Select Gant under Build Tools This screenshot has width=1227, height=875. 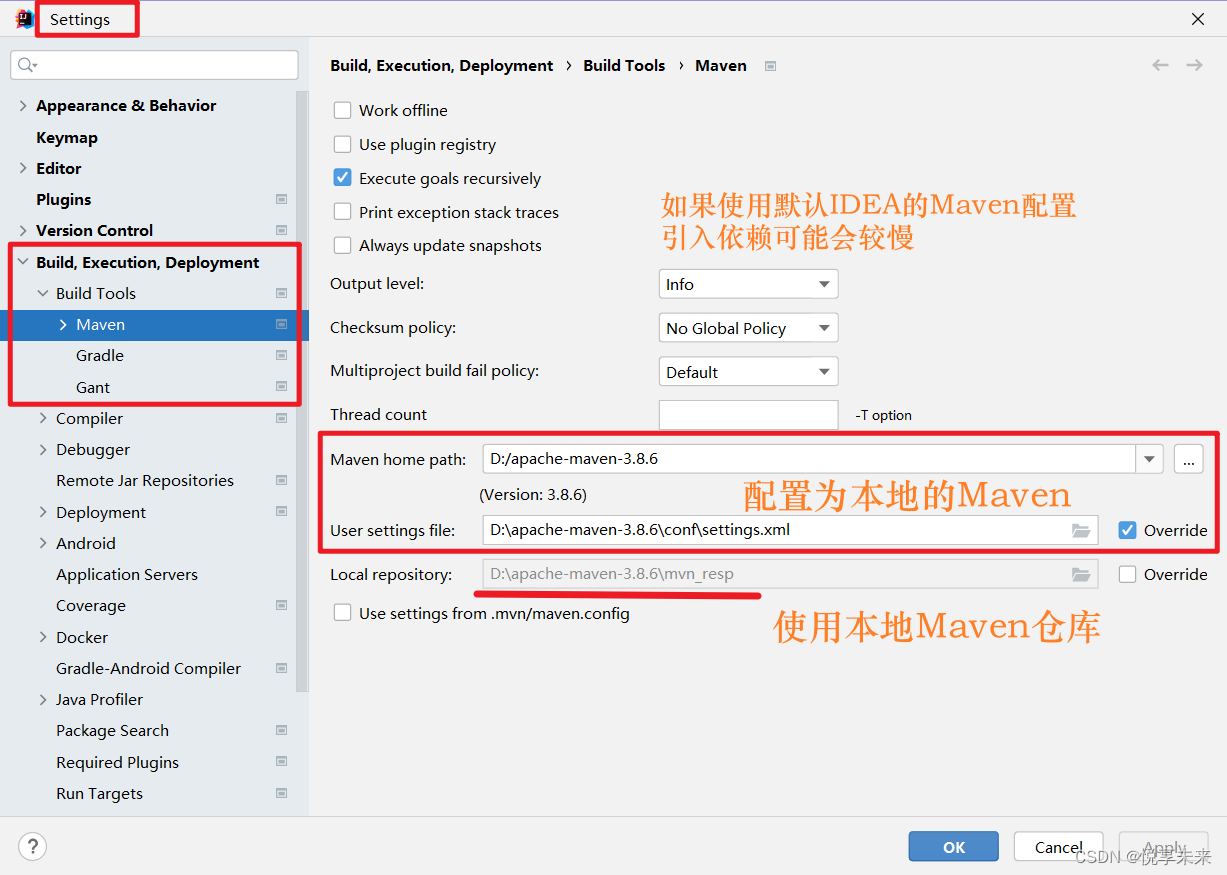(x=93, y=388)
